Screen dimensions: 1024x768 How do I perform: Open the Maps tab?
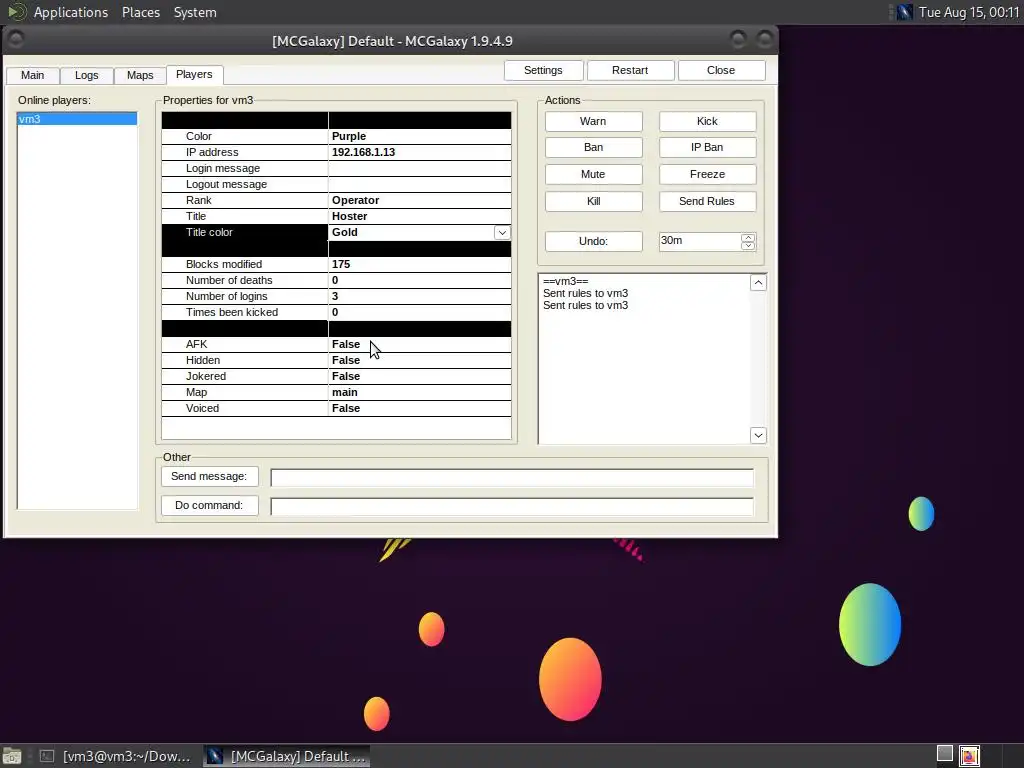[140, 75]
